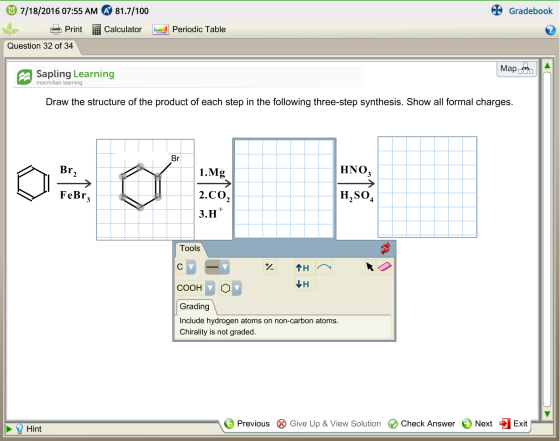Click the red reset arrows icon
560x441 pixels.
point(385,249)
